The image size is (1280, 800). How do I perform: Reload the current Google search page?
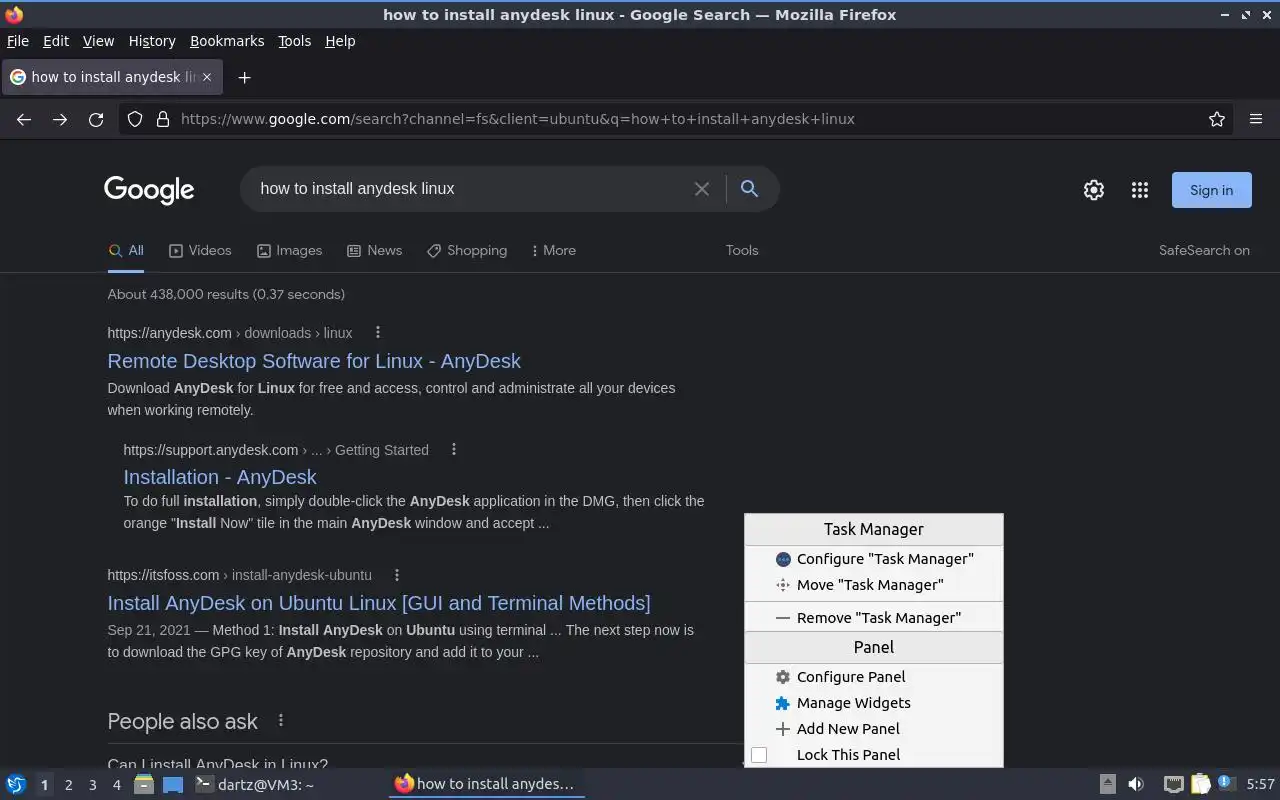click(96, 119)
